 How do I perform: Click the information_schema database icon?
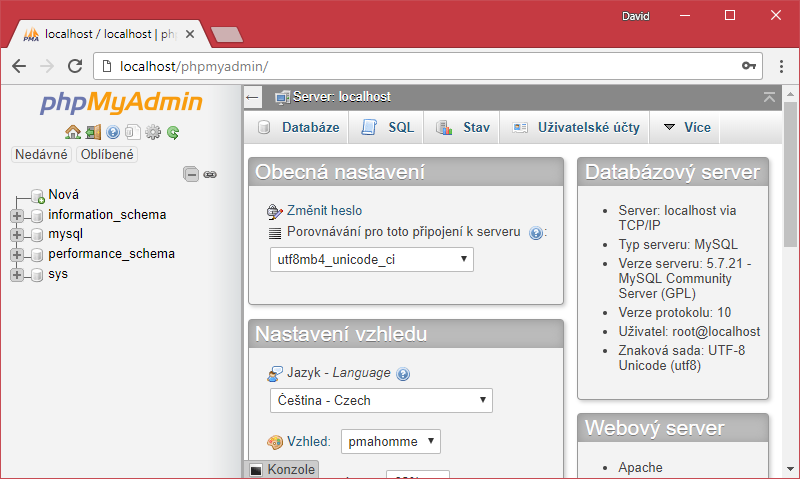[x=37, y=216]
